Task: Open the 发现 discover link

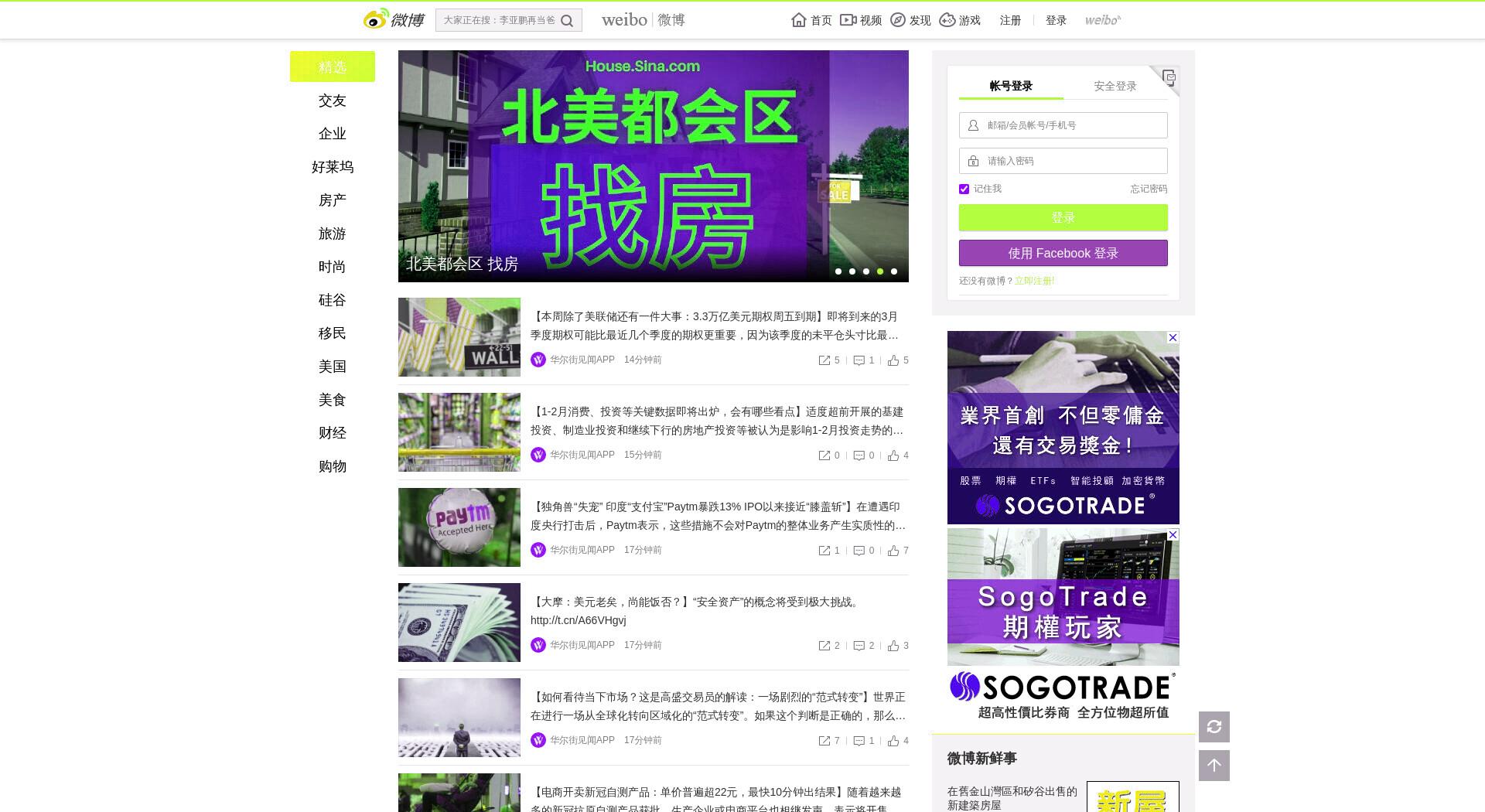Action: [910, 20]
